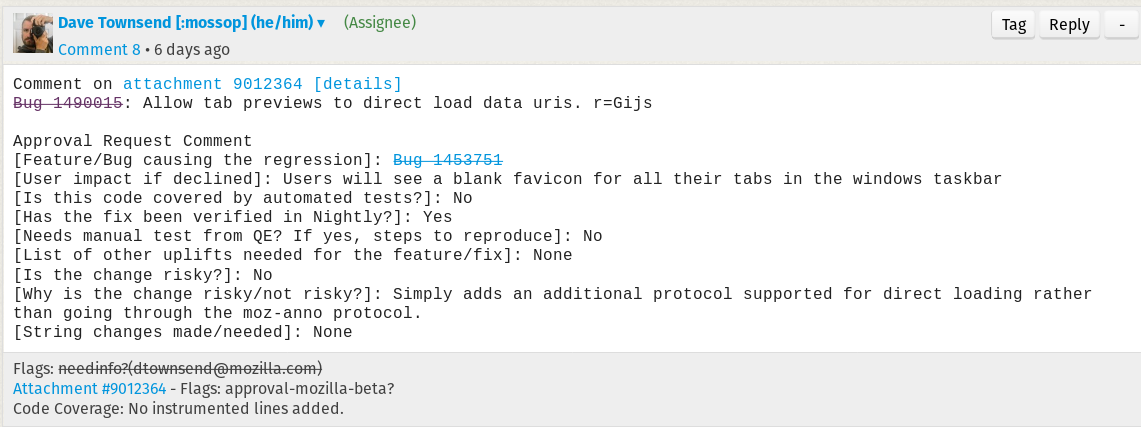Click the (Assignee) label

tap(380, 22)
